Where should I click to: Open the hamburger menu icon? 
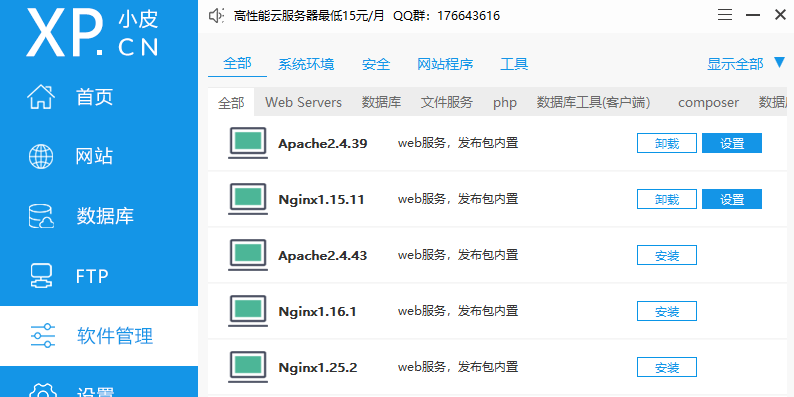[725, 15]
